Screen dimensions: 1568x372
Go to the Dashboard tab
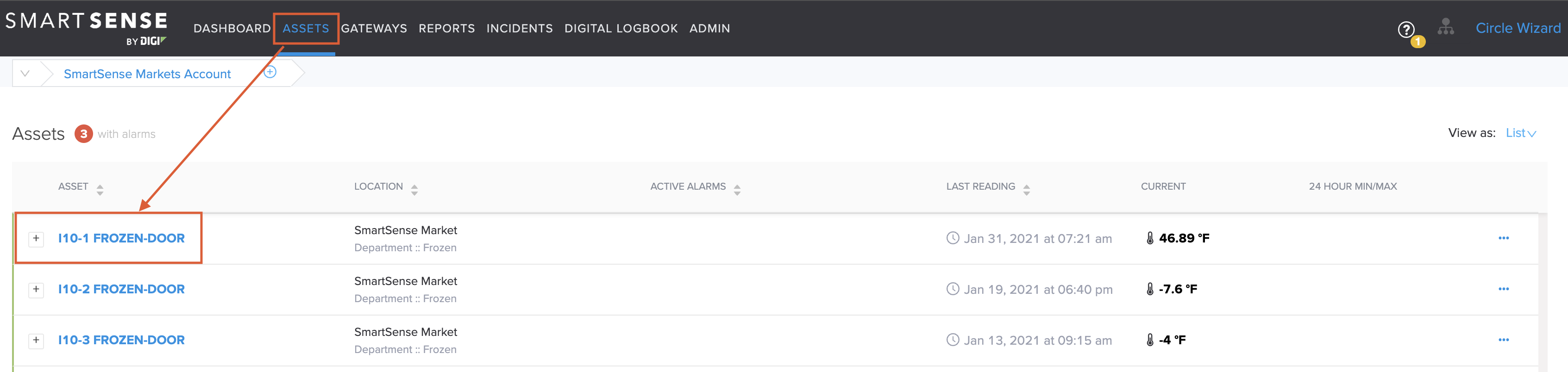pos(232,29)
